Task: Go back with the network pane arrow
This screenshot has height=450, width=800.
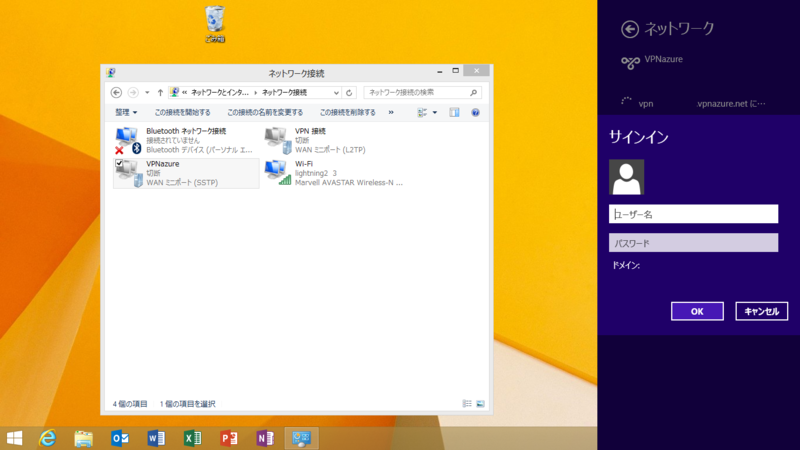Action: (x=630, y=29)
